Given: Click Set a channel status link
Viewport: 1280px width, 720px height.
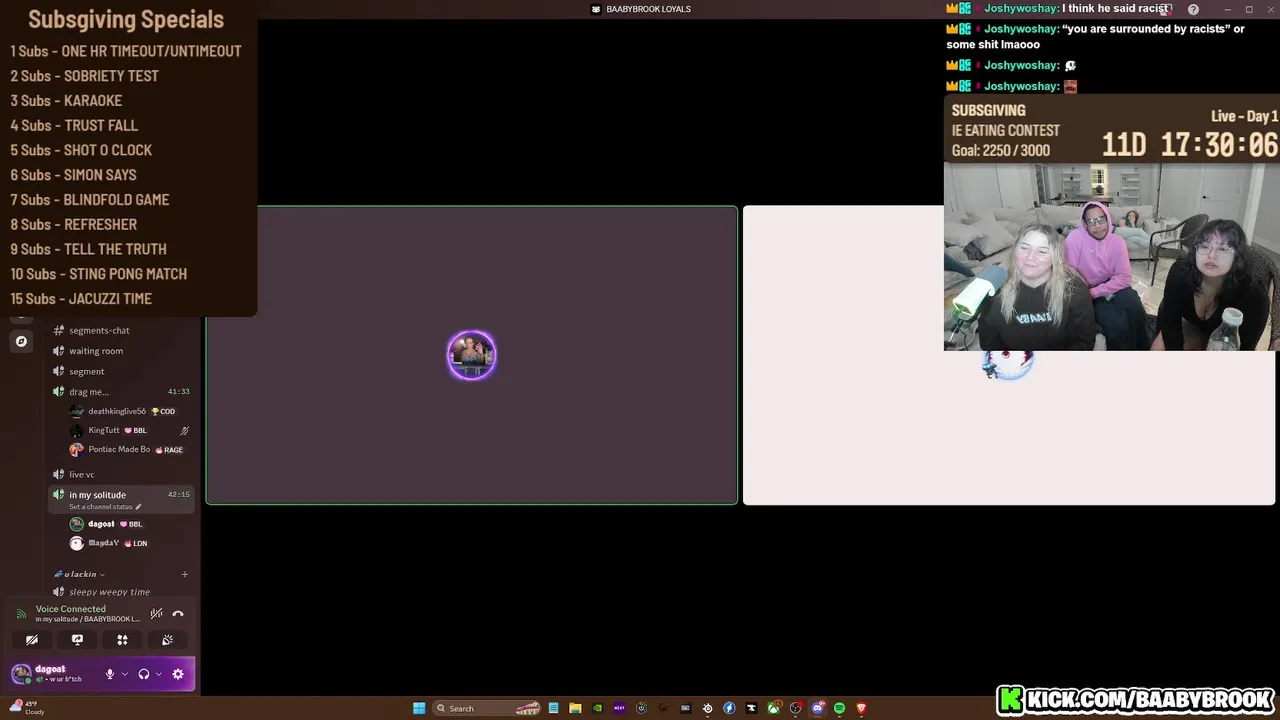Looking at the screenshot, I should click(x=105, y=507).
